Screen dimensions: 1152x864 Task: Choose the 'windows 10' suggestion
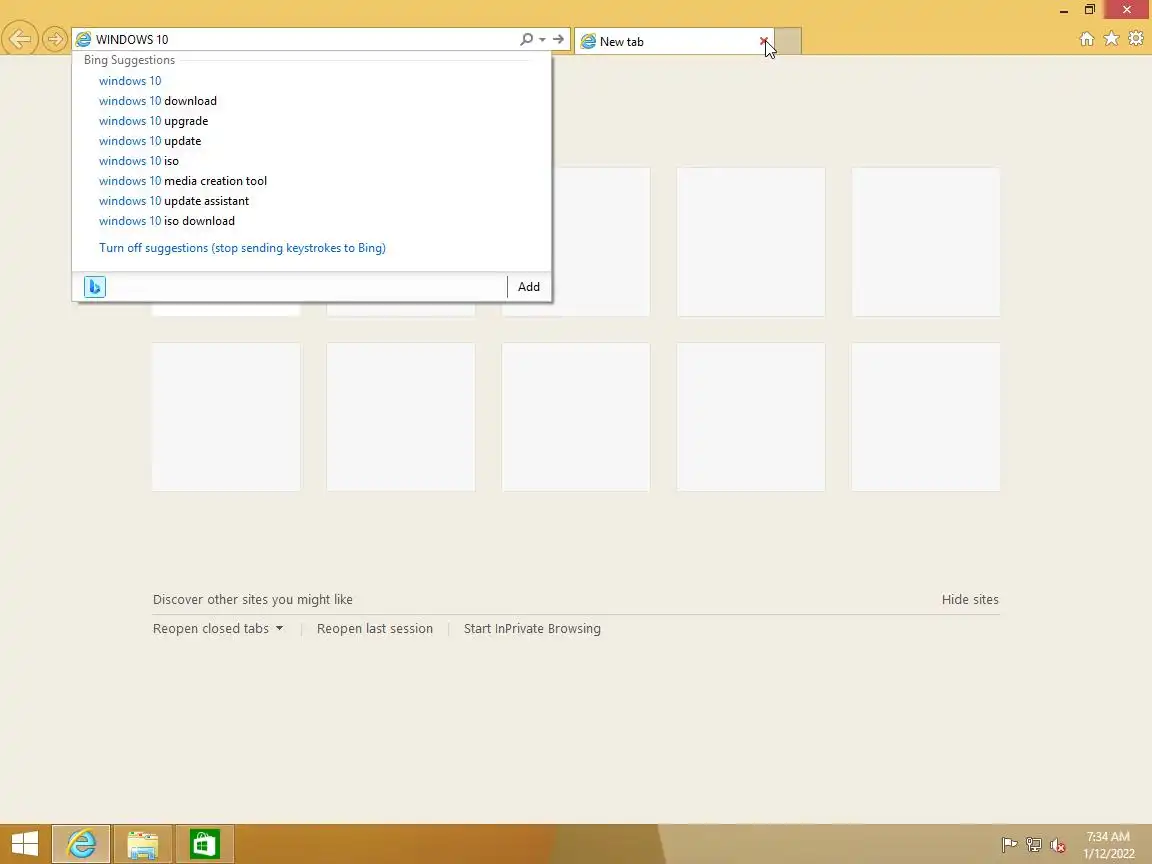click(130, 81)
